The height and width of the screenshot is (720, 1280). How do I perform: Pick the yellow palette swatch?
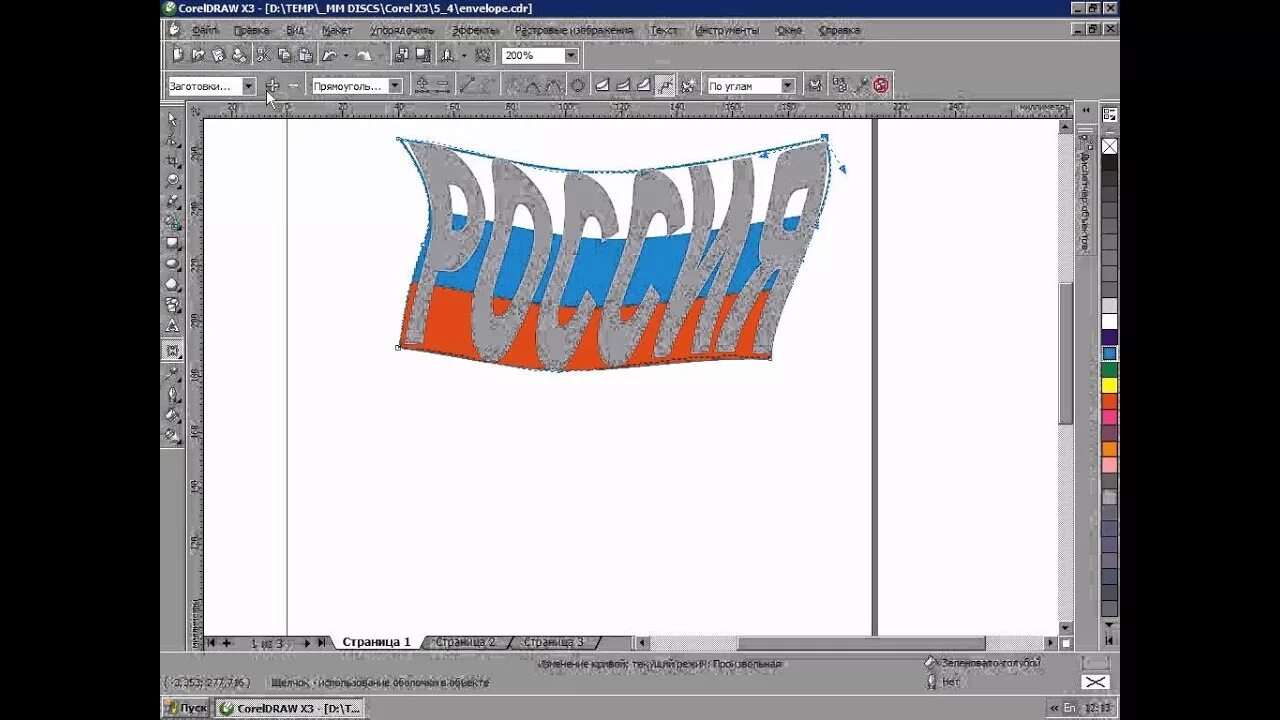click(x=1109, y=385)
